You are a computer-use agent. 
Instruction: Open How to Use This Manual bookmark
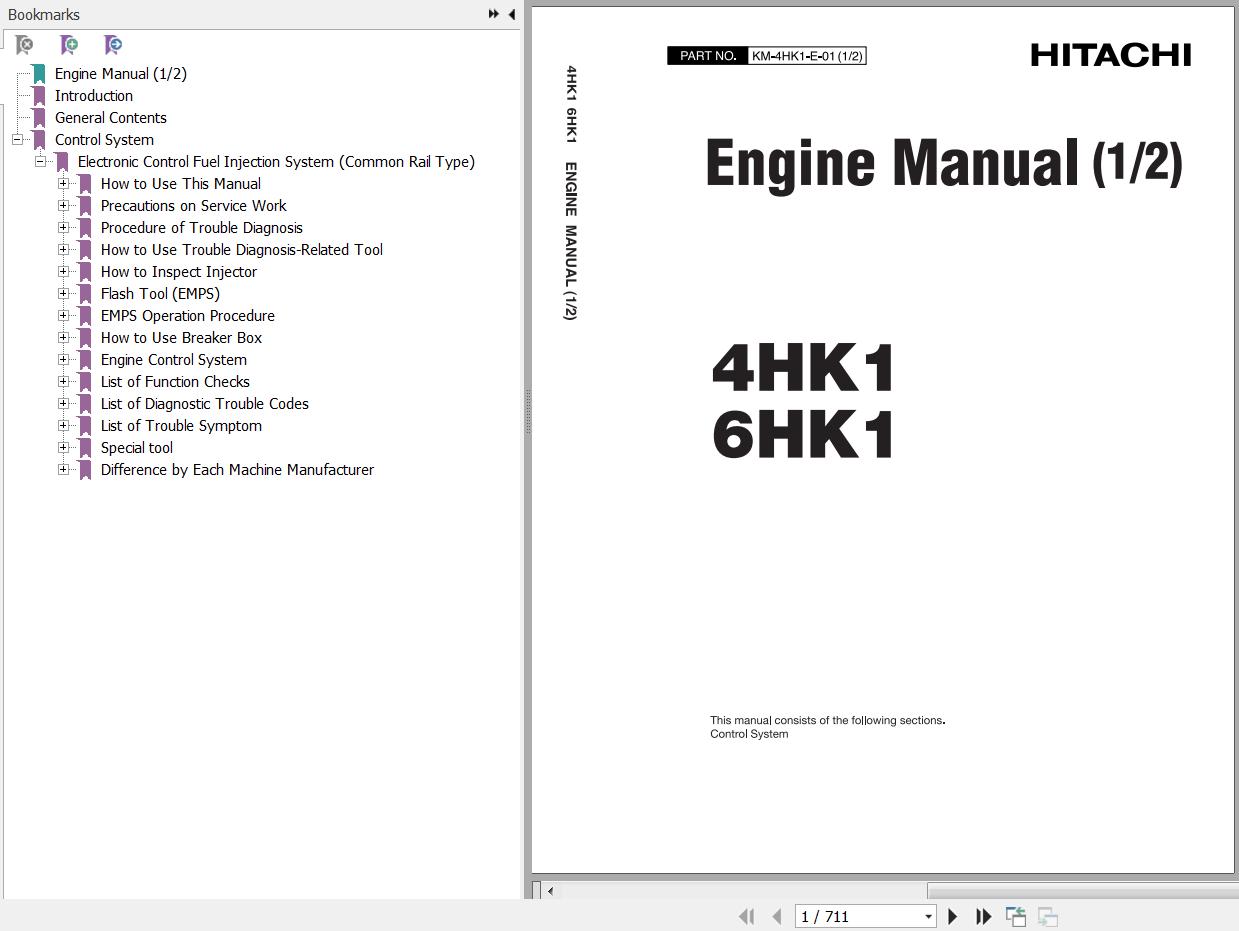tap(181, 184)
